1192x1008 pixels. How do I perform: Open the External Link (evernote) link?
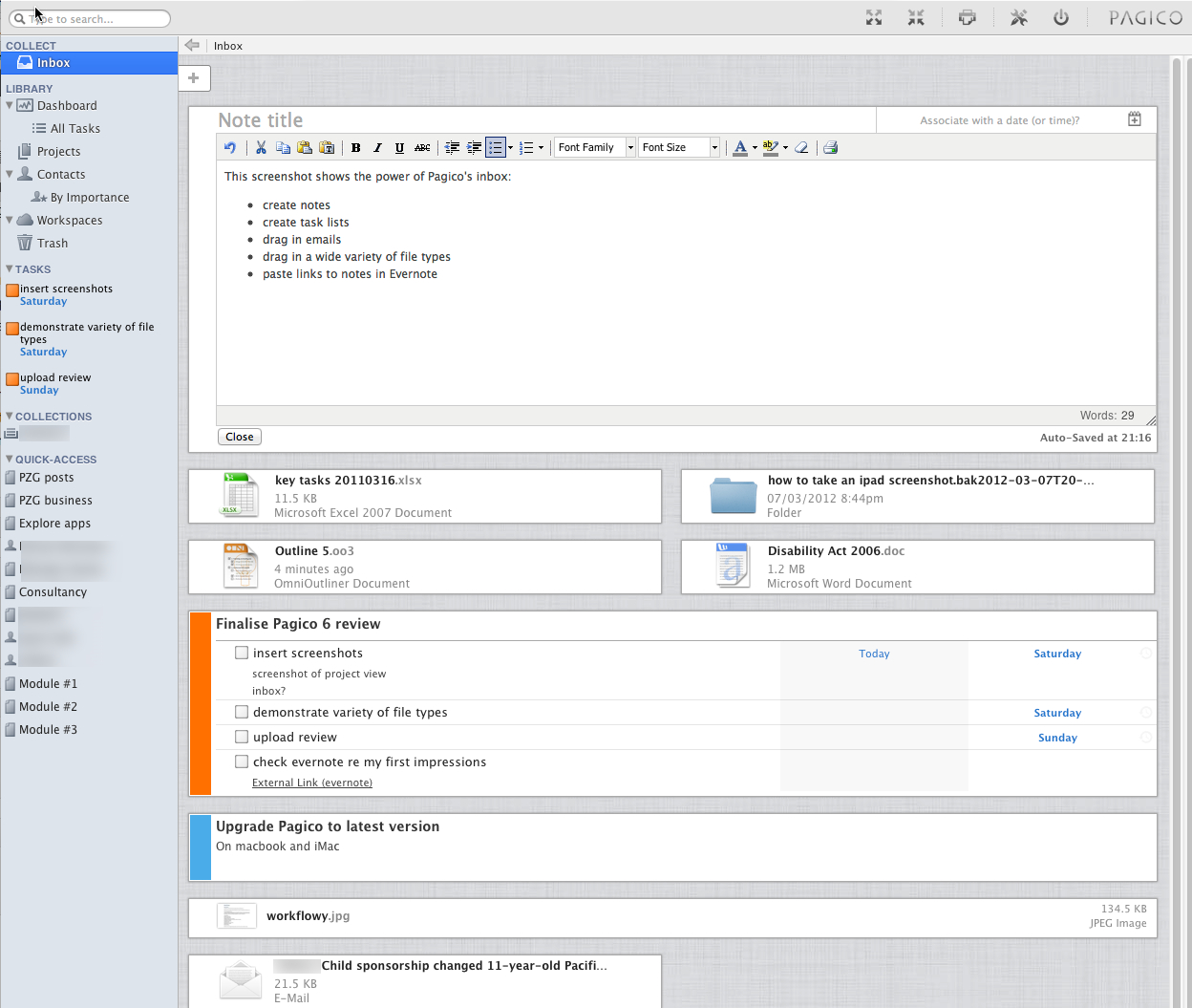[x=312, y=783]
